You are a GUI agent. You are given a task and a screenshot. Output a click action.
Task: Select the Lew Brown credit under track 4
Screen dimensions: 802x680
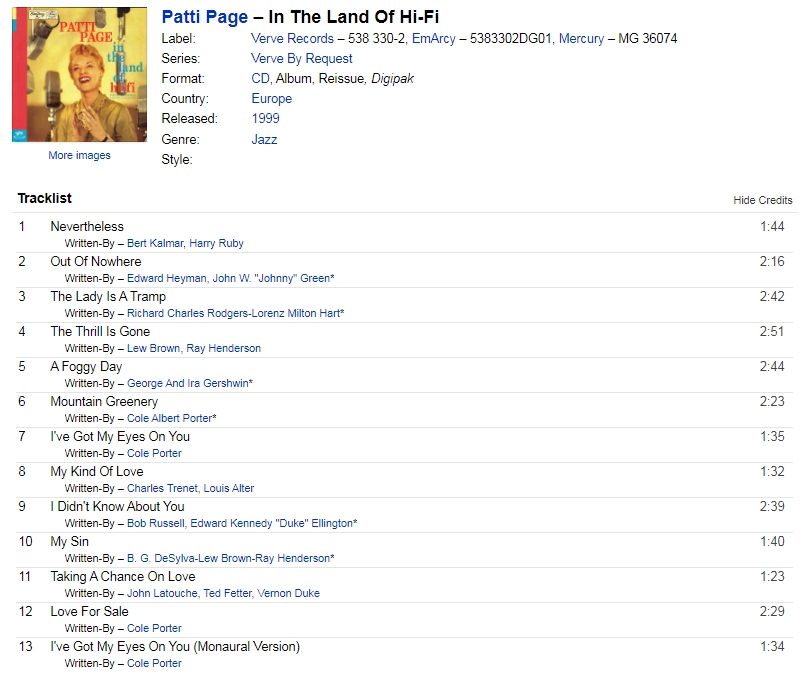coord(153,348)
